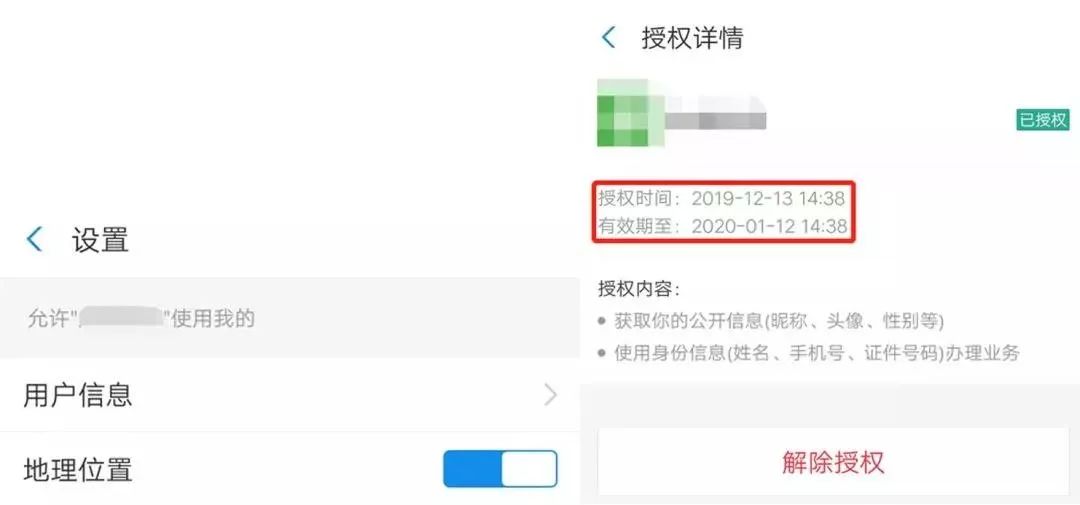Tap the 解除授权 button
Image resolution: width=1080 pixels, height=505 pixels.
click(x=833, y=462)
